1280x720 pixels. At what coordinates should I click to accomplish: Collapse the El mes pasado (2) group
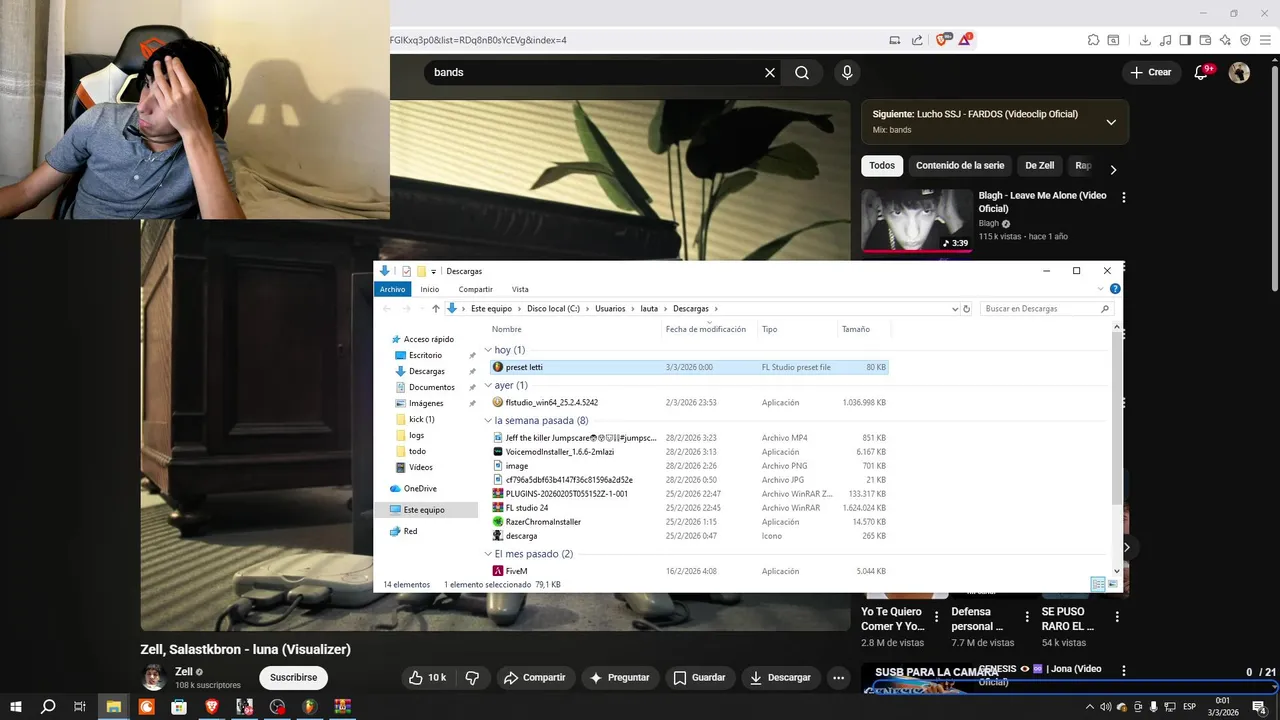coord(488,554)
